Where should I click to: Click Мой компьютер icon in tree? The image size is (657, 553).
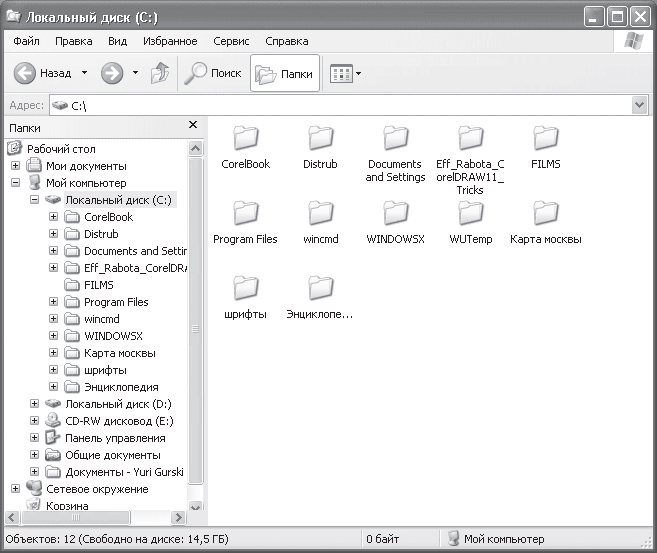(x=34, y=183)
